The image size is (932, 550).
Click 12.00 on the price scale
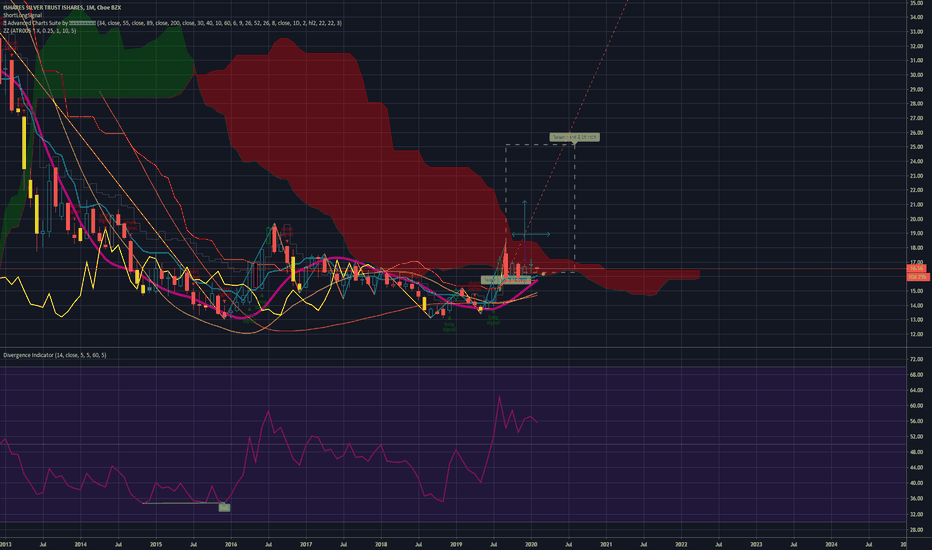(x=916, y=334)
